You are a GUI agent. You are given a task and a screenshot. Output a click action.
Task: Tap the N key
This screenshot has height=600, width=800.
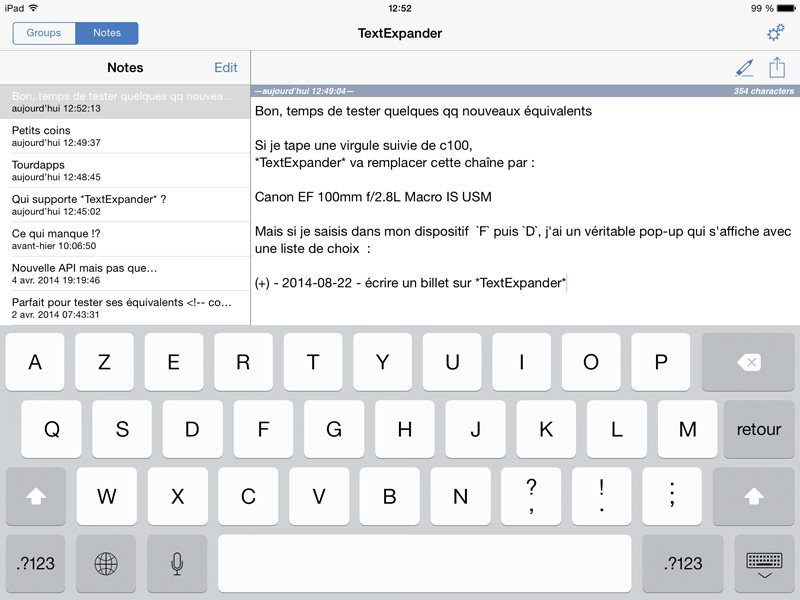pos(460,496)
